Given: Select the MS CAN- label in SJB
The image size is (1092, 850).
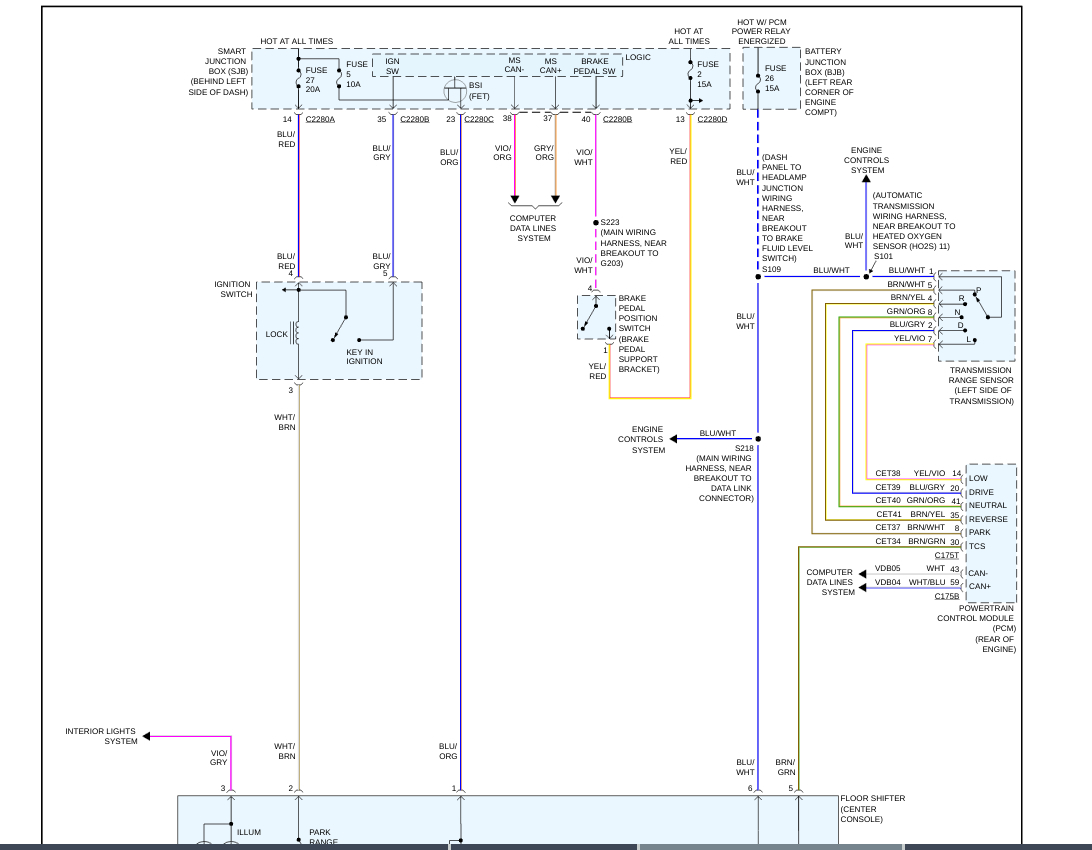Looking at the screenshot, I should (514, 65).
